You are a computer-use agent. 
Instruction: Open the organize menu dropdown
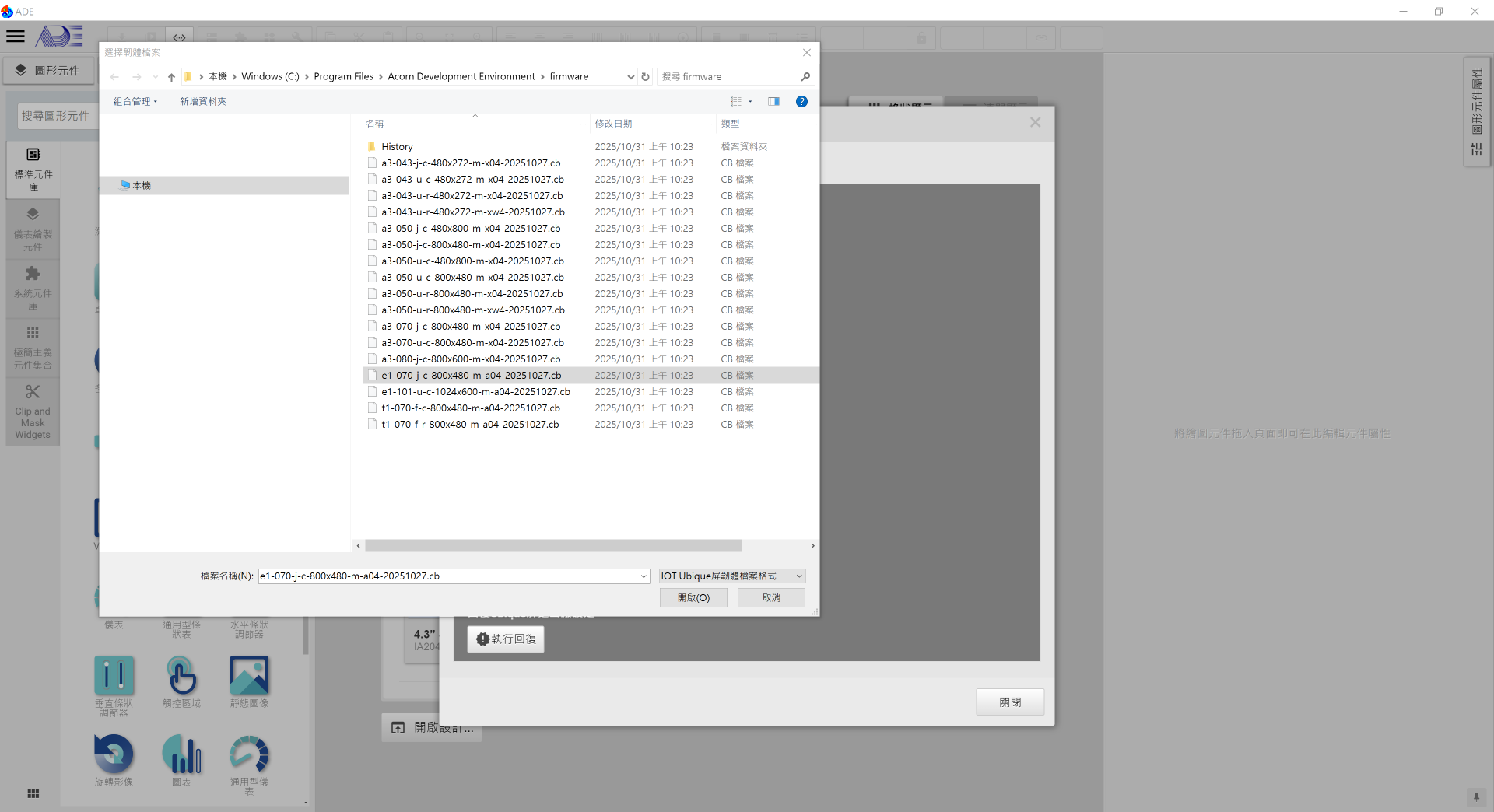[x=135, y=102]
